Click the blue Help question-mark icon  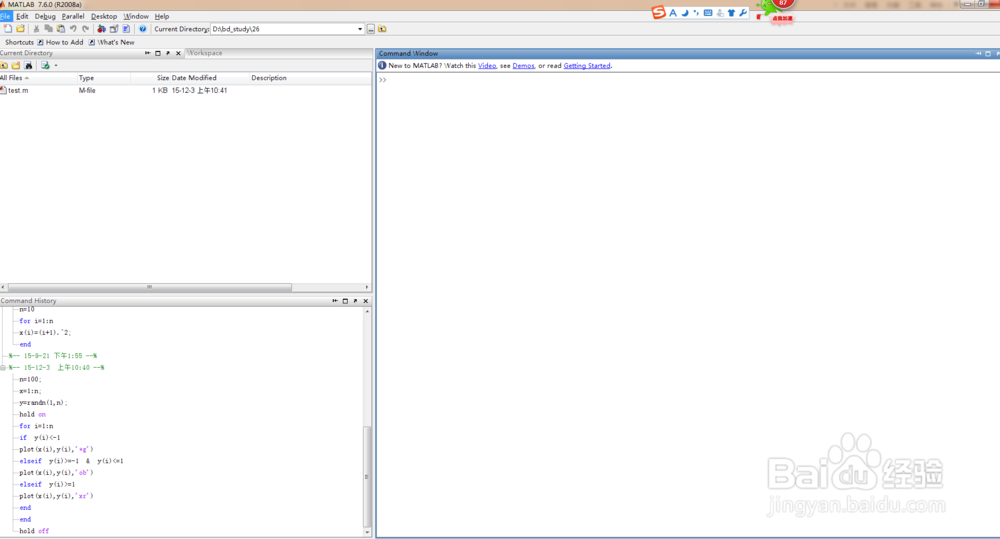[142, 29]
